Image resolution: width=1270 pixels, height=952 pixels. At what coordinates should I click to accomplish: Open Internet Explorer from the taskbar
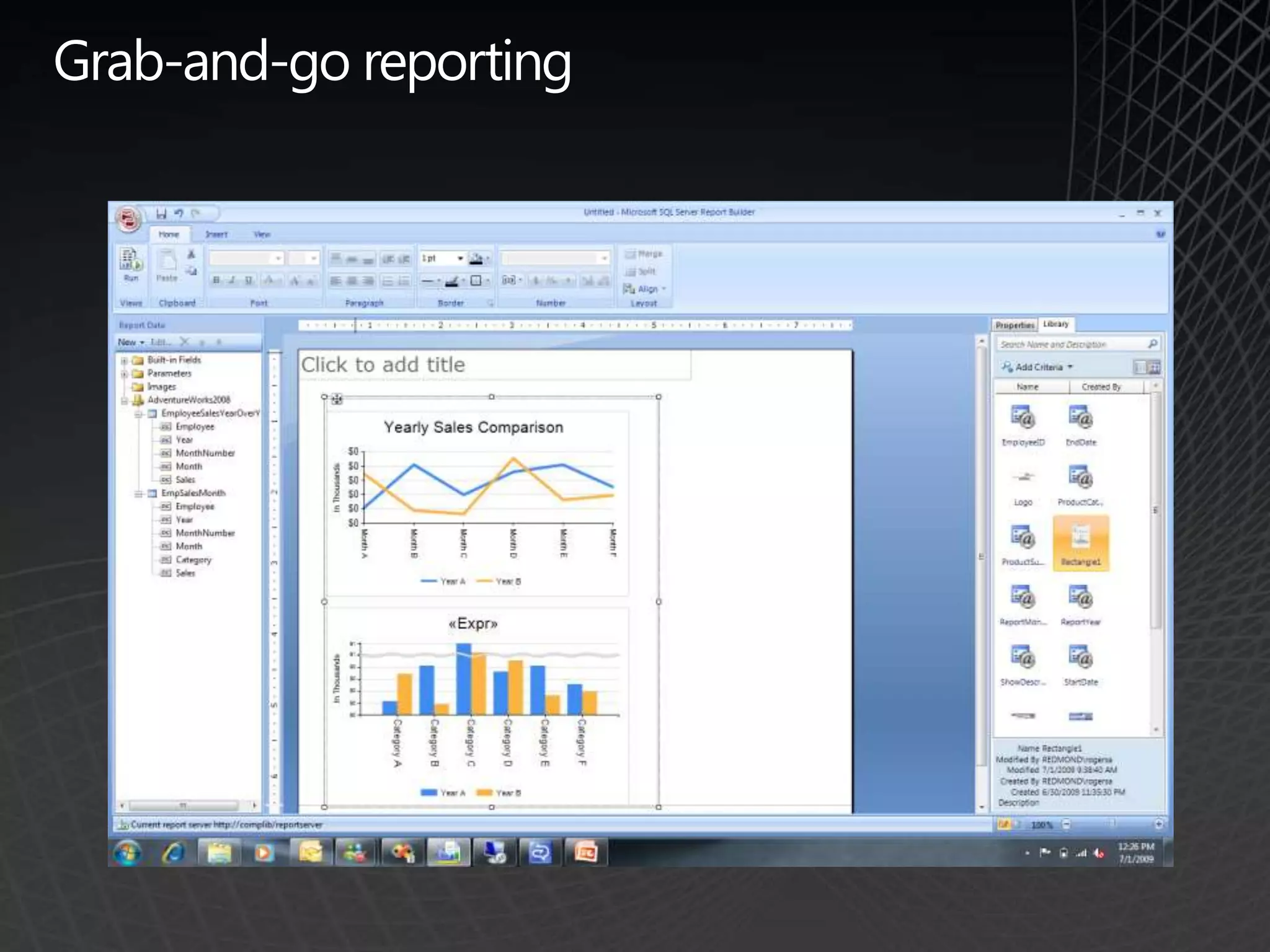coord(174,853)
